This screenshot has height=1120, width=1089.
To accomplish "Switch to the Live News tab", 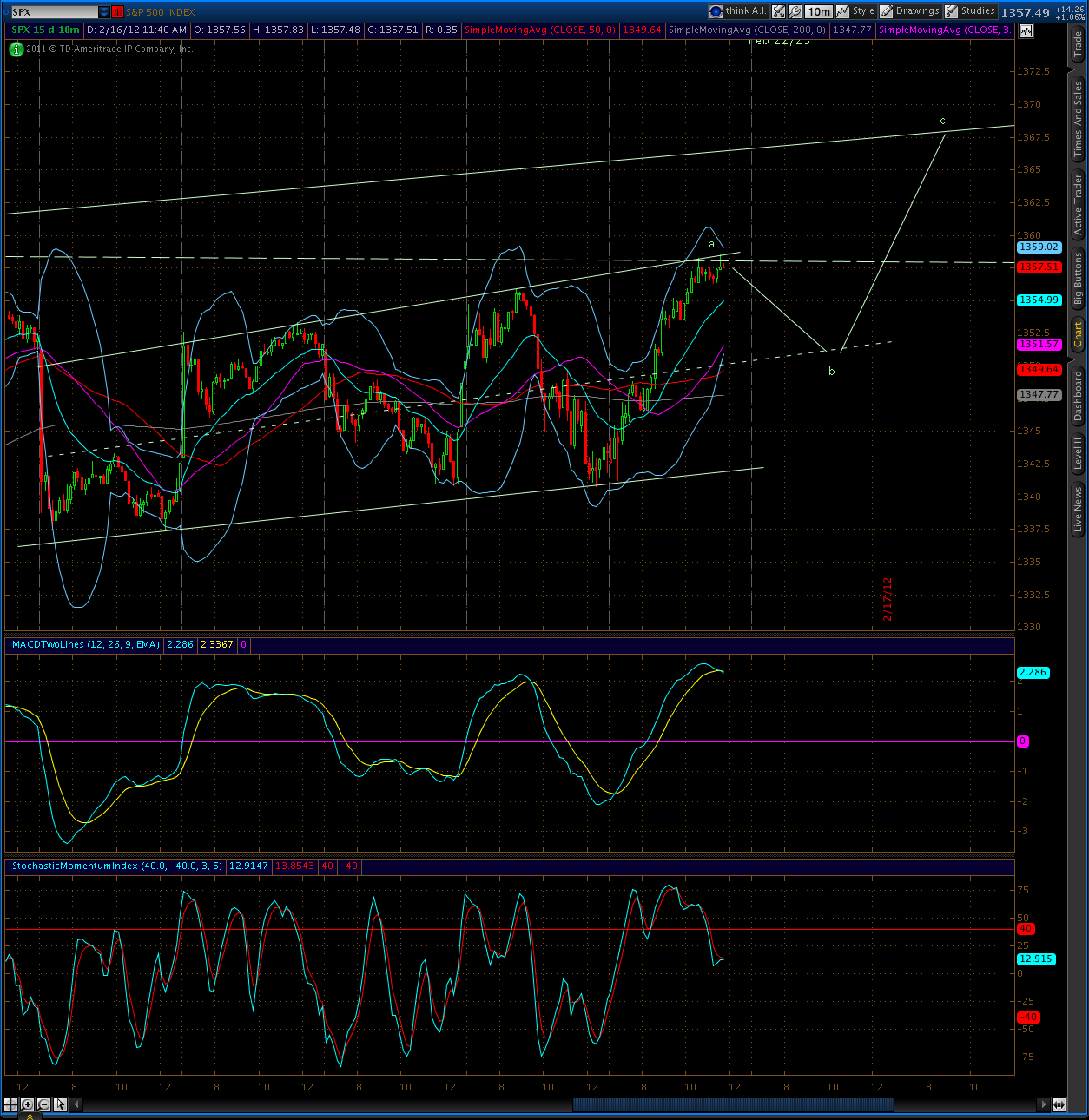I will 1078,510.
